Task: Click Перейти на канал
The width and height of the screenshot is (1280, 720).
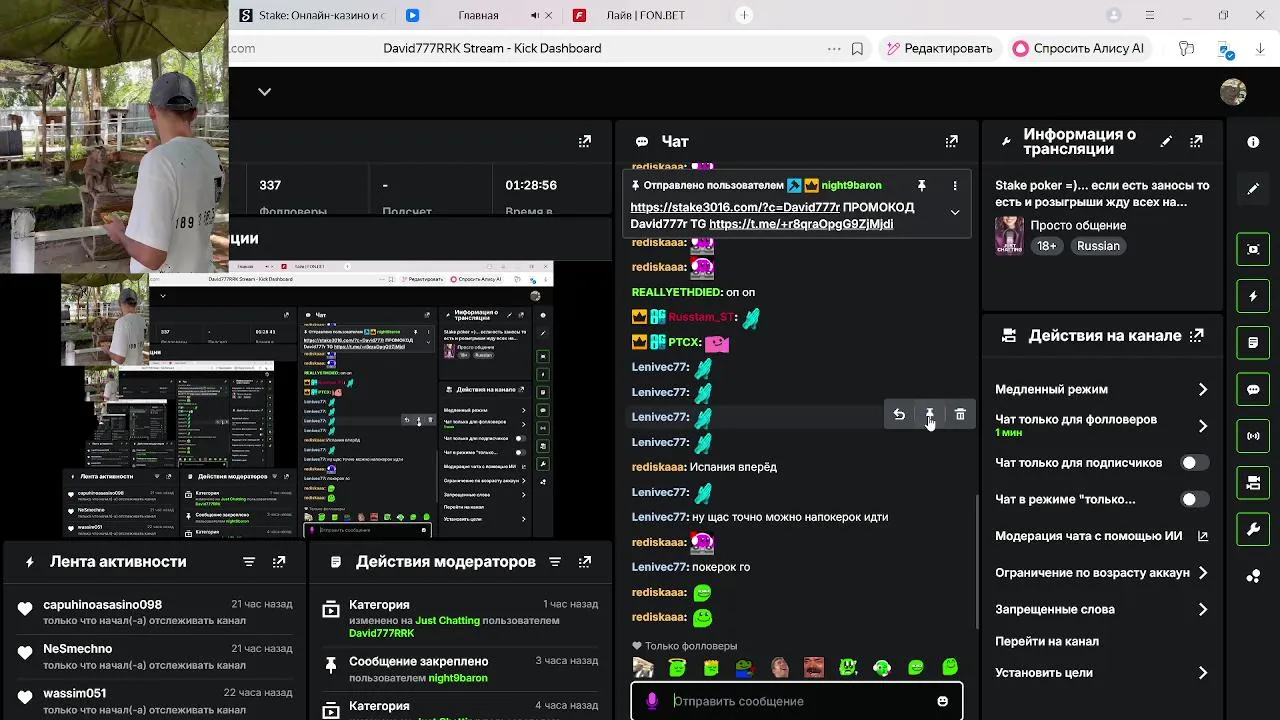Action: tap(1047, 641)
